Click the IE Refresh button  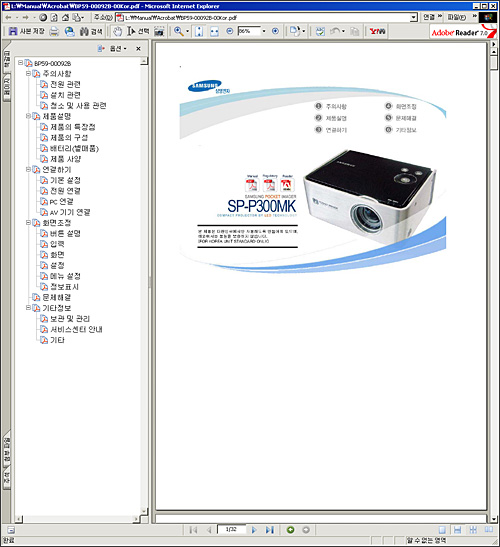pos(54,17)
